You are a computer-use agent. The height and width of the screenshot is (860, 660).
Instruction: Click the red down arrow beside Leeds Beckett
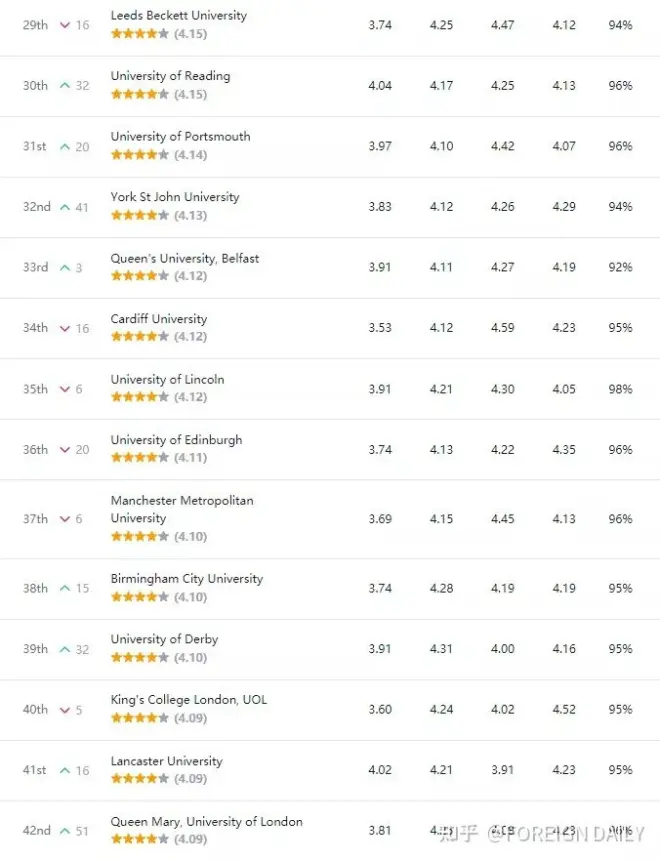tap(65, 25)
